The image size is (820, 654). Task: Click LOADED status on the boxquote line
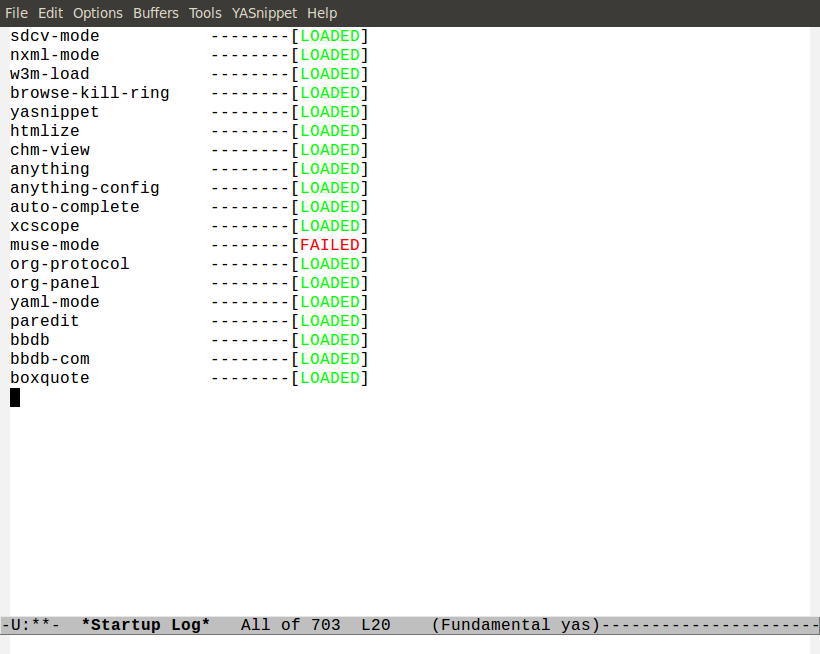tap(330, 378)
